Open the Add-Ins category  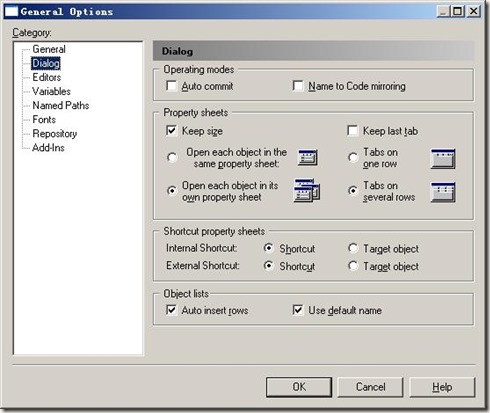(x=48, y=148)
